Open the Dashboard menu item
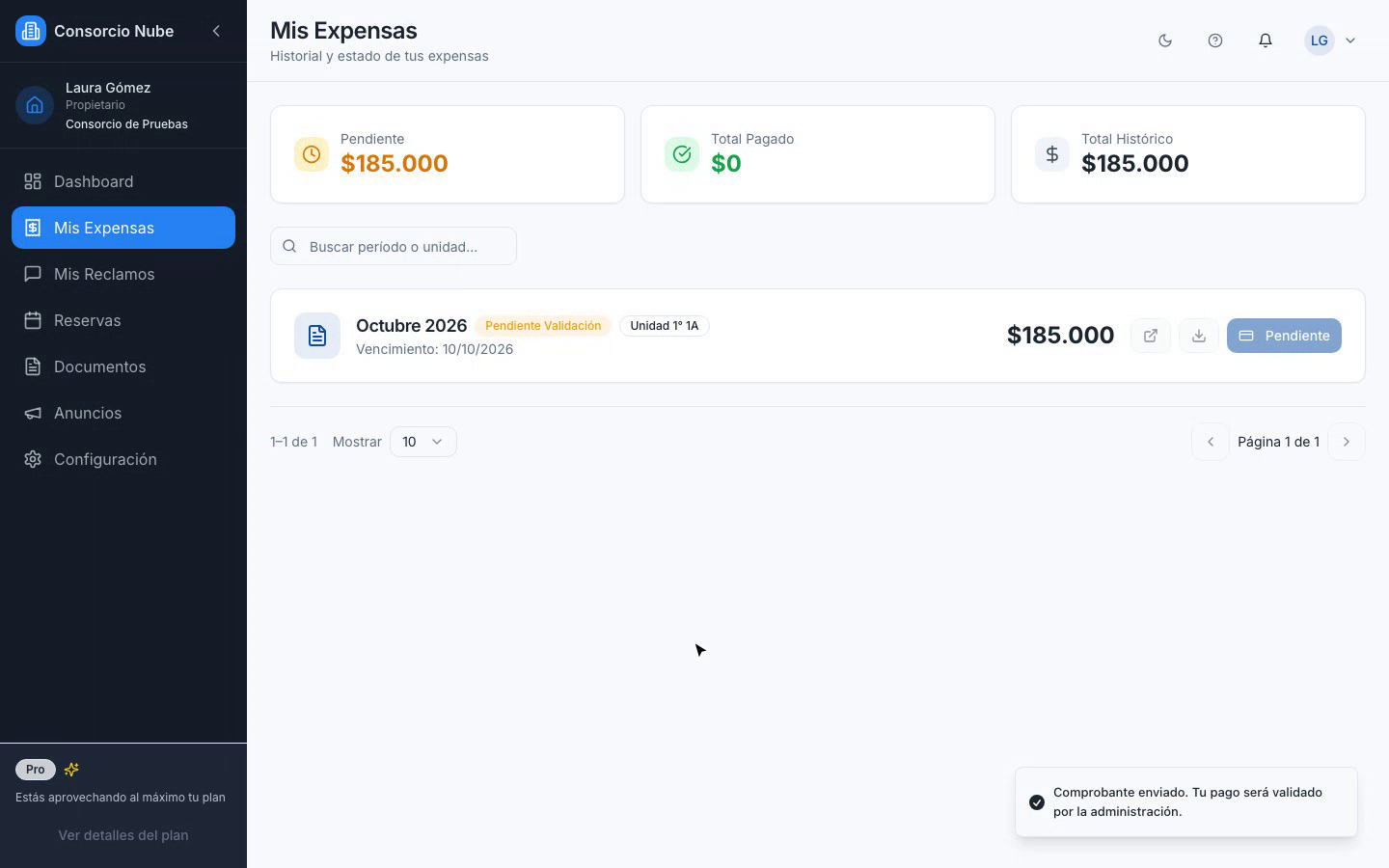The height and width of the screenshot is (868, 1389). [x=123, y=181]
